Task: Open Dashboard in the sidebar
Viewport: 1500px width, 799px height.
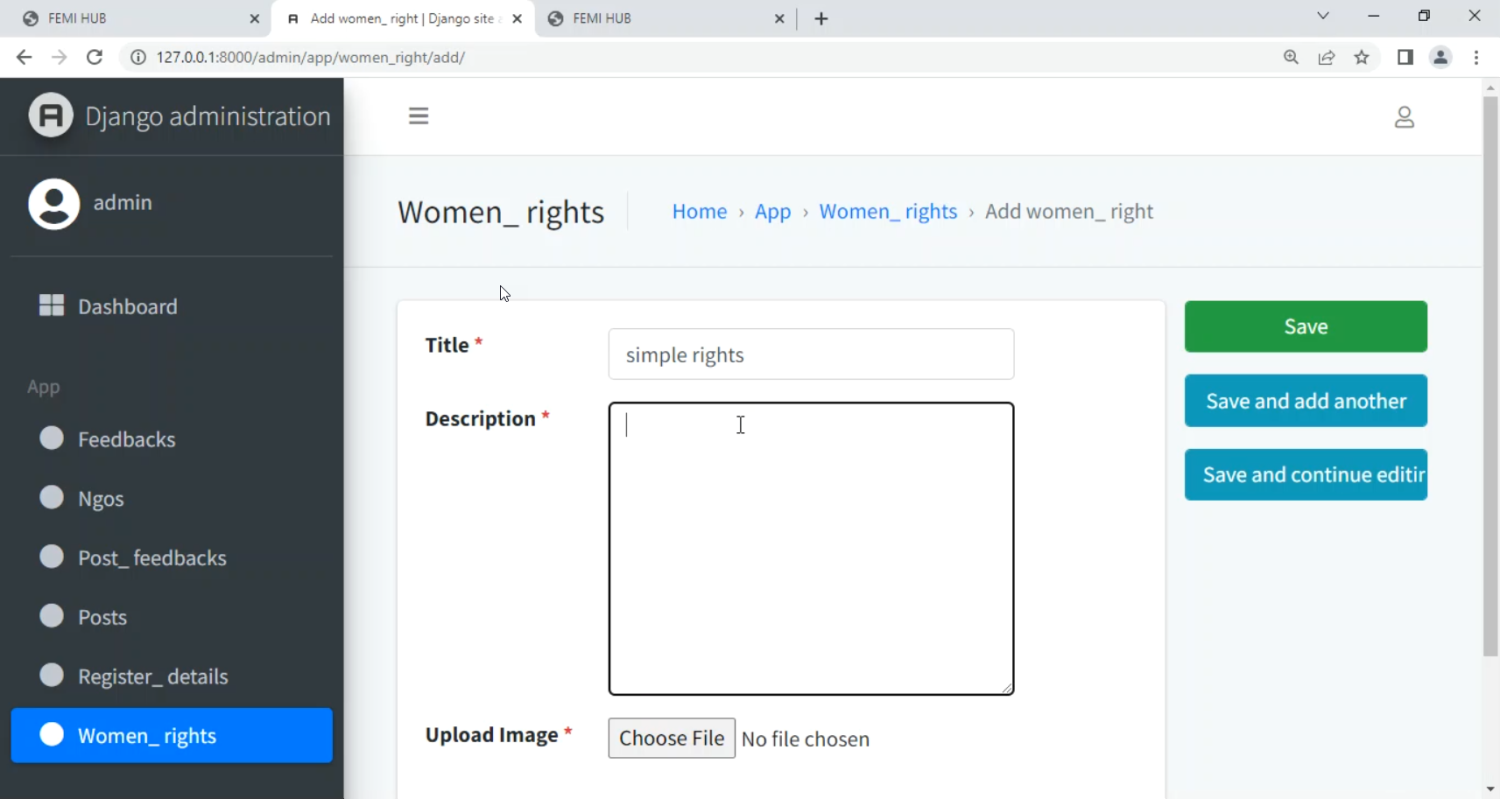Action: click(x=127, y=307)
